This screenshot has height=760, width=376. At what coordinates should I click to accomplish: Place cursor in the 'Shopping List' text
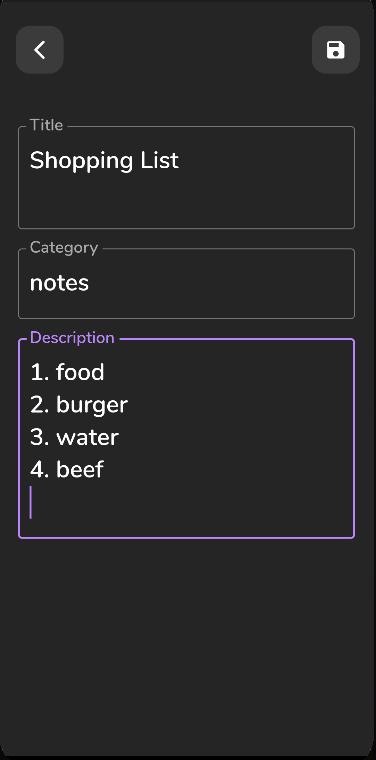104,160
